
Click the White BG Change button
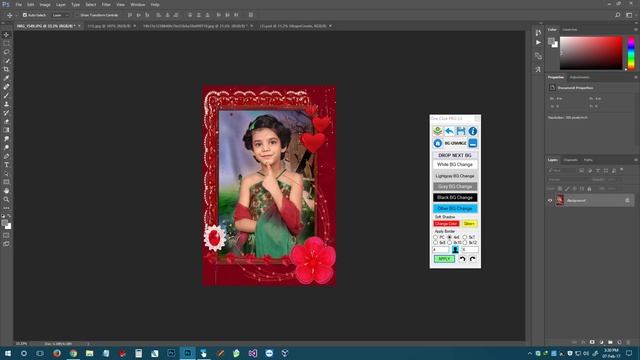point(455,164)
